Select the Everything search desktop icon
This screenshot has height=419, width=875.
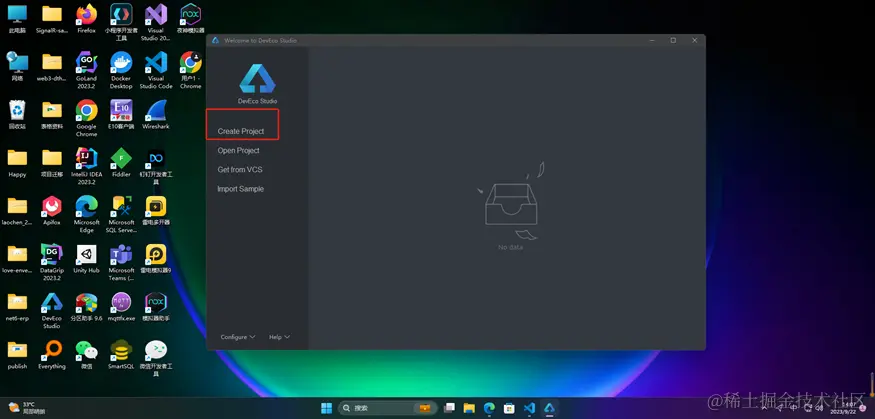pyautogui.click(x=52, y=355)
